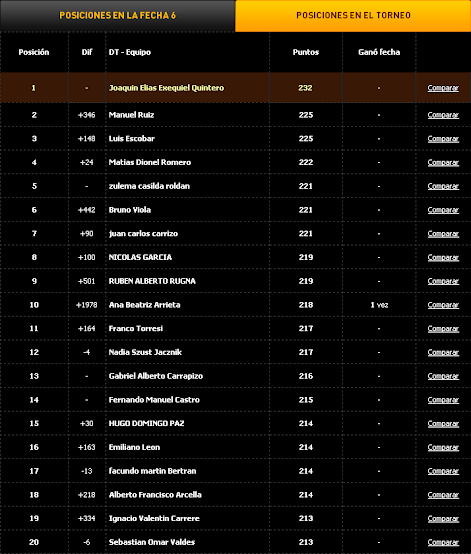Viewport: 471px width, 554px height.
Task: Select the name HUGO DOMINGO PAZ
Action: pos(147,424)
